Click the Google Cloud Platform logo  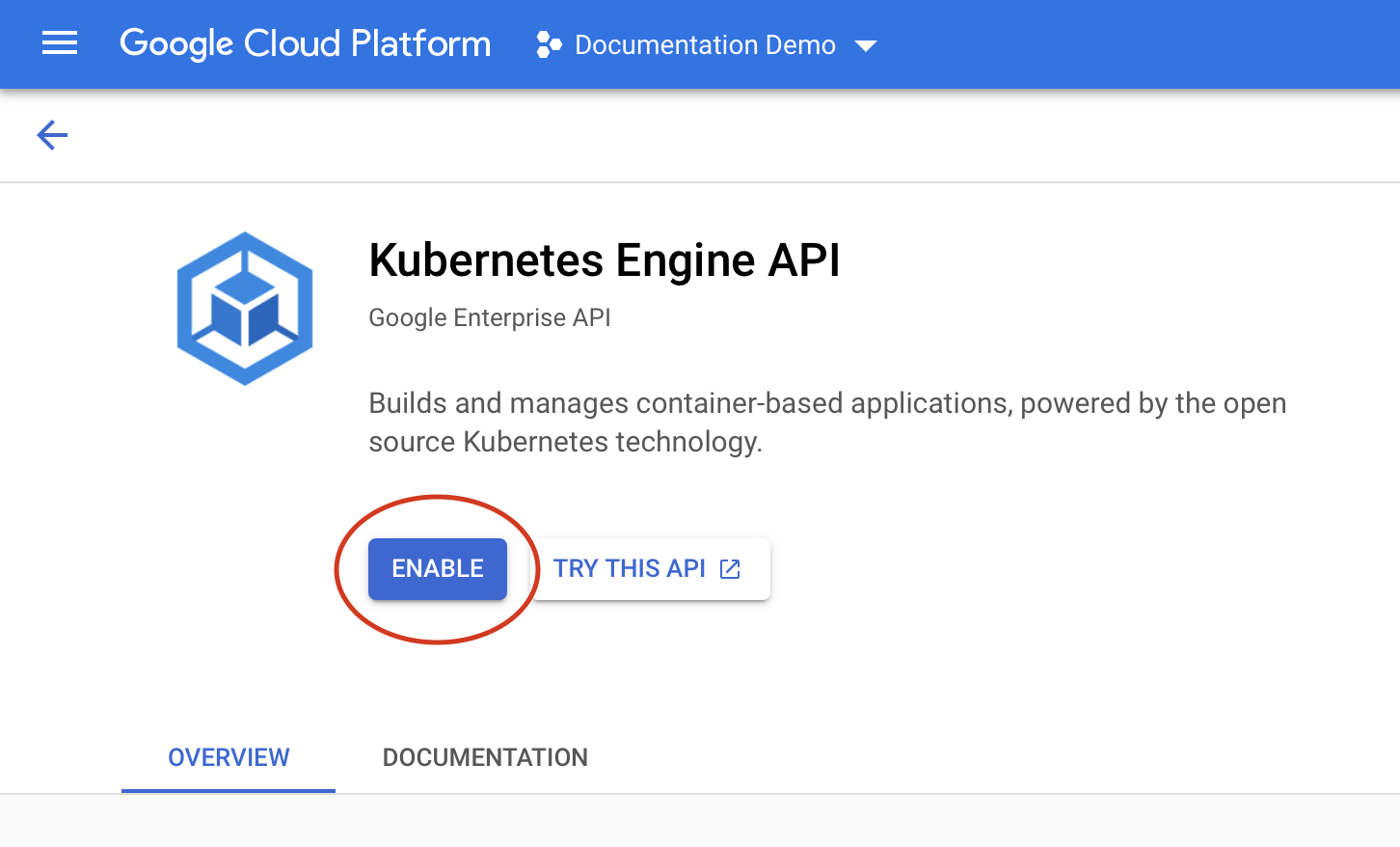pyautogui.click(x=305, y=44)
